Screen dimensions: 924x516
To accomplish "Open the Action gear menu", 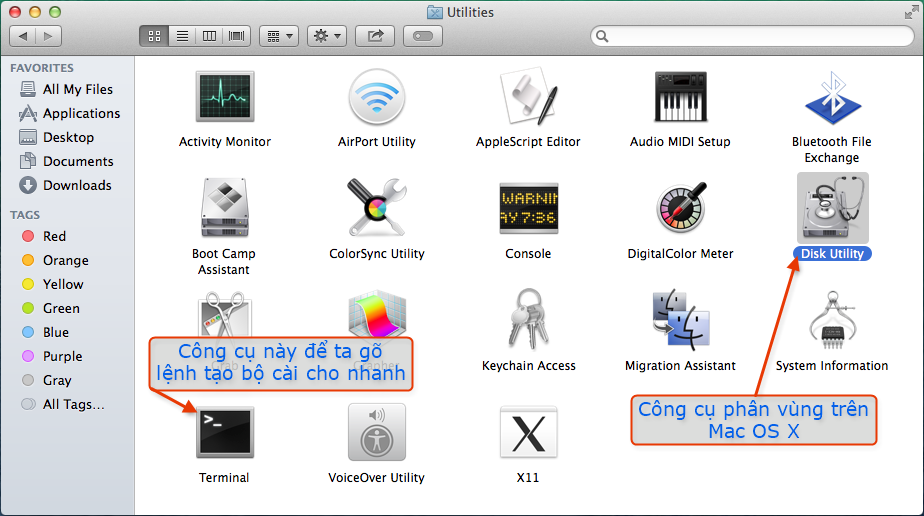I will [x=327, y=36].
